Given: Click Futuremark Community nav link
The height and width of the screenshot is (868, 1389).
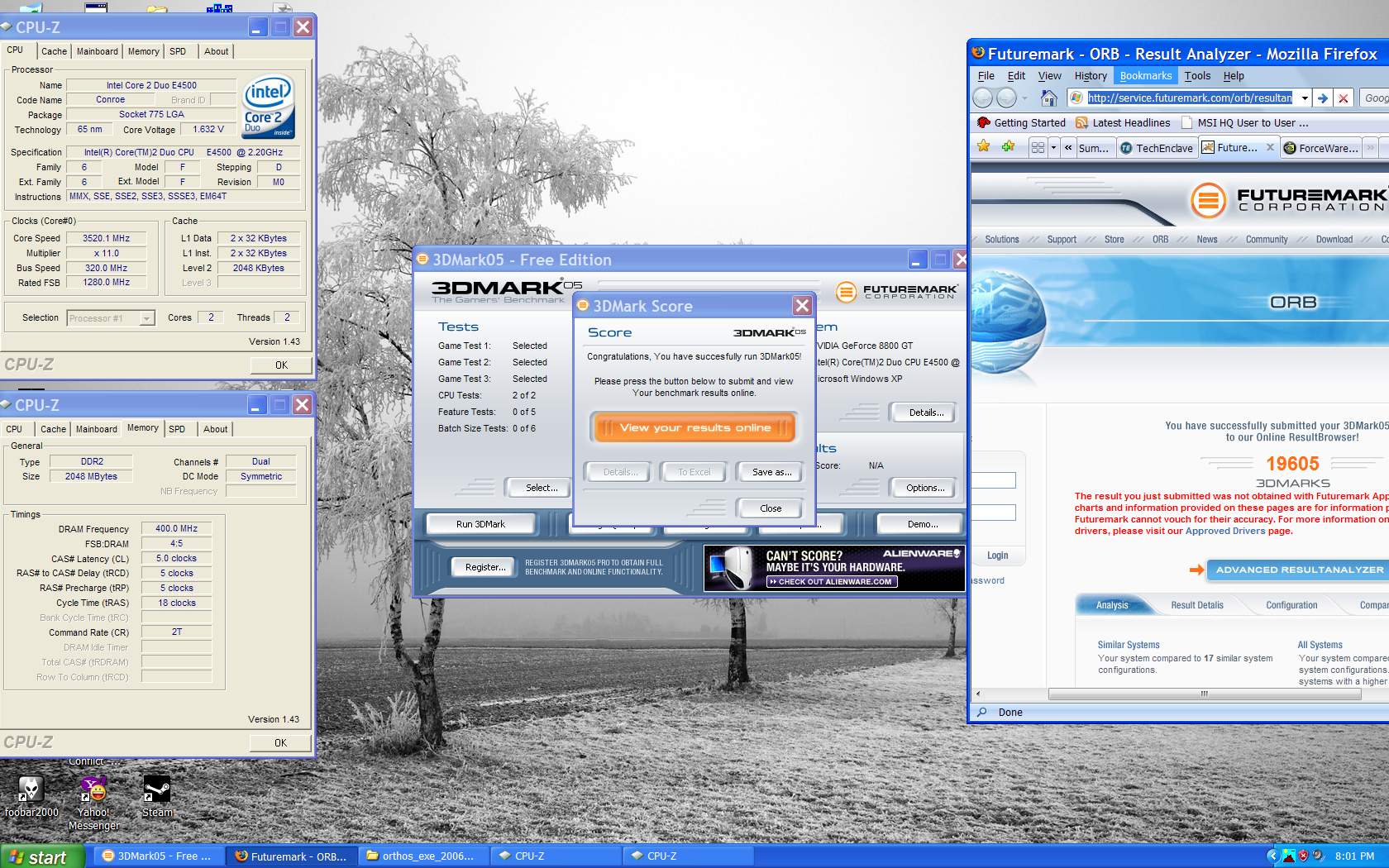Looking at the screenshot, I should click(x=1267, y=240).
